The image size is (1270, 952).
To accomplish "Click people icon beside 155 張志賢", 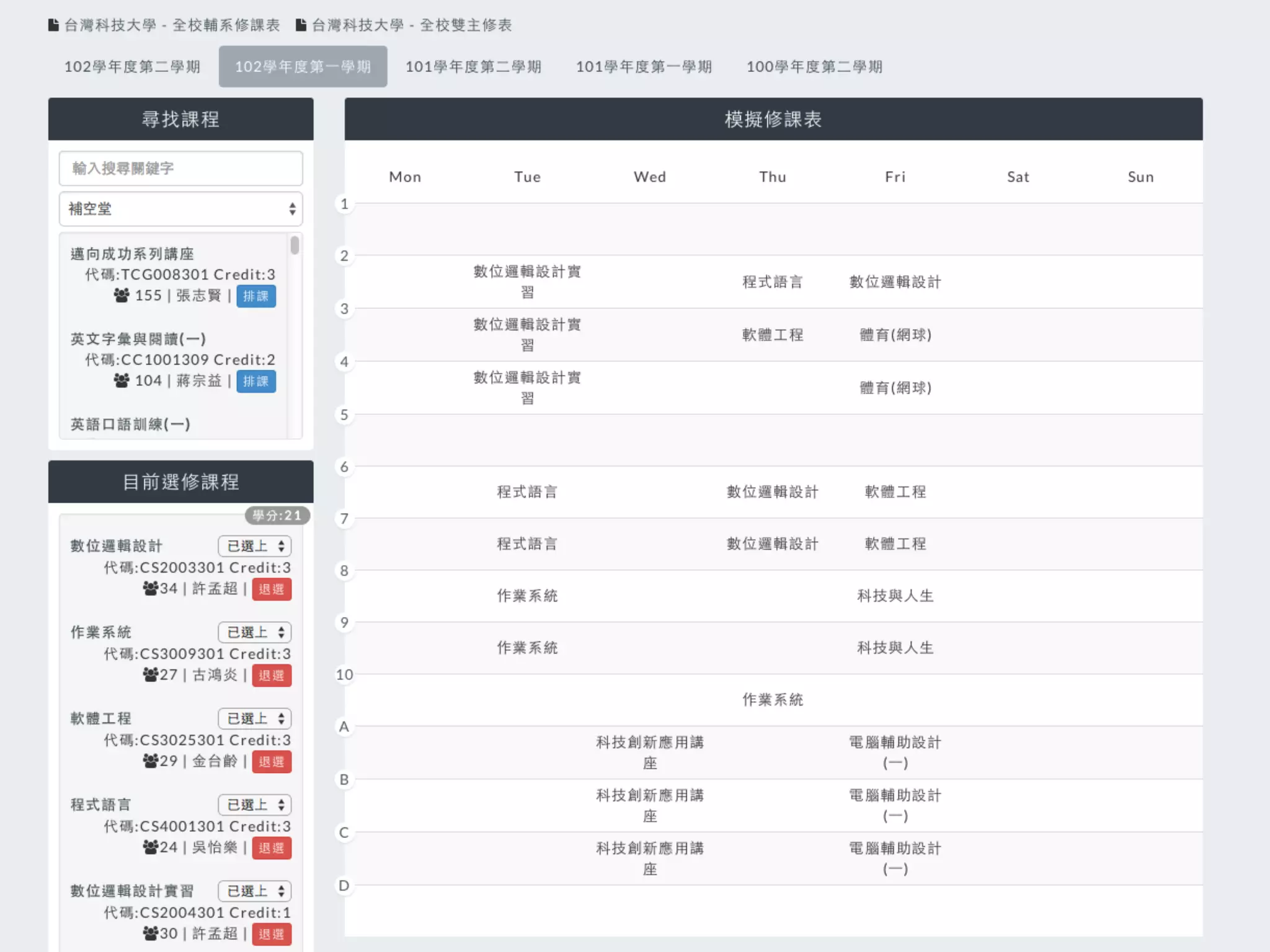I will pyautogui.click(x=122, y=295).
